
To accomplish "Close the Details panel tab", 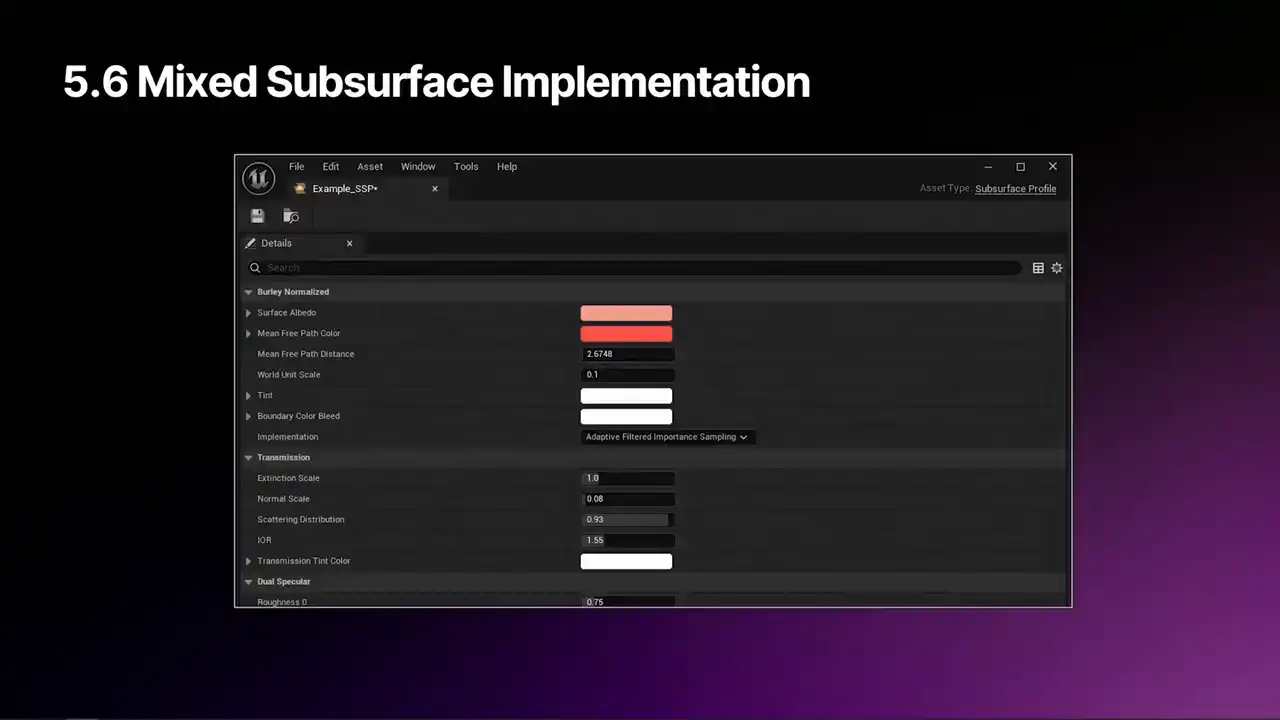I will [x=349, y=243].
